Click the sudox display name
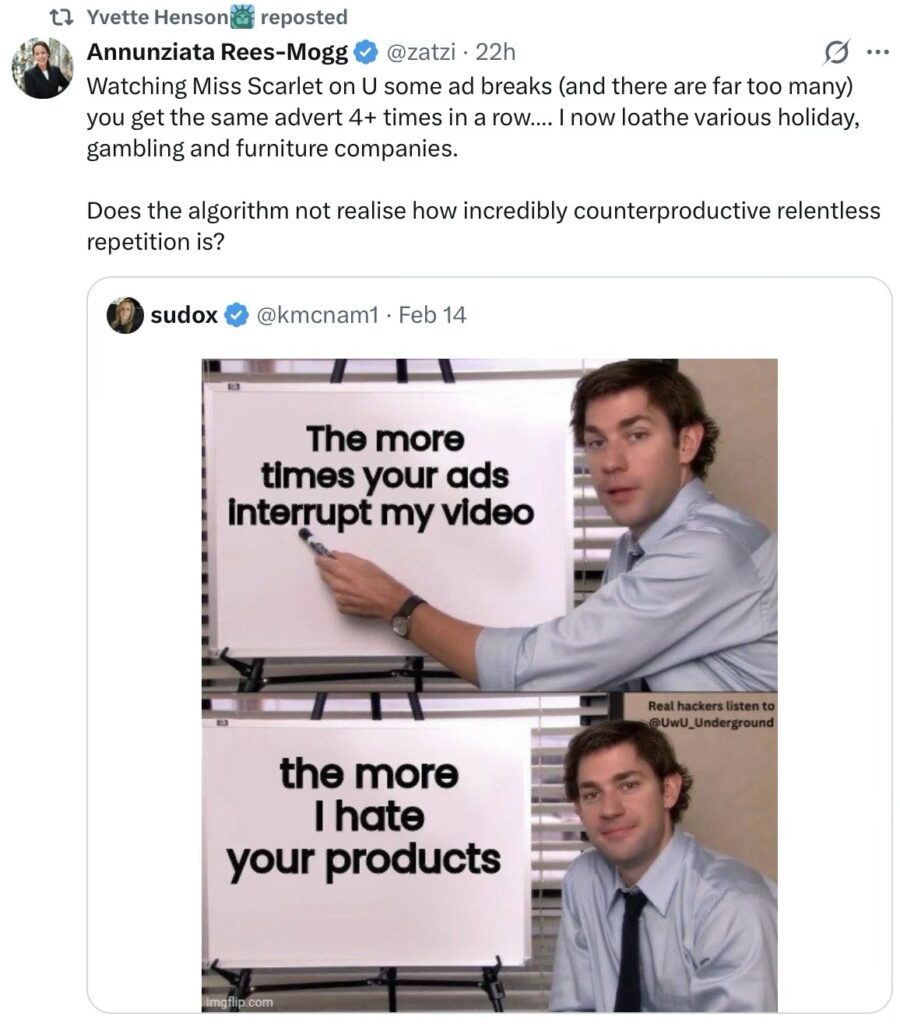 pos(184,315)
